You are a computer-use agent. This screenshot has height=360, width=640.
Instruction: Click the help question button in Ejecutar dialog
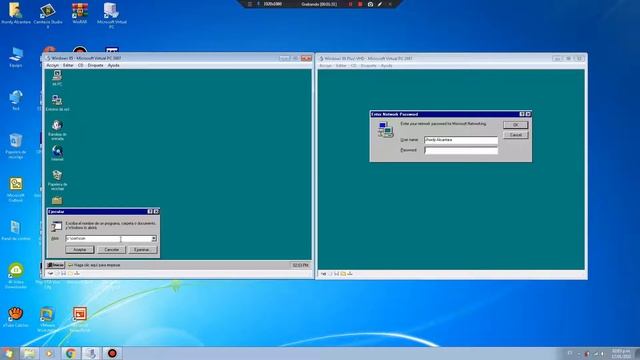(x=150, y=211)
